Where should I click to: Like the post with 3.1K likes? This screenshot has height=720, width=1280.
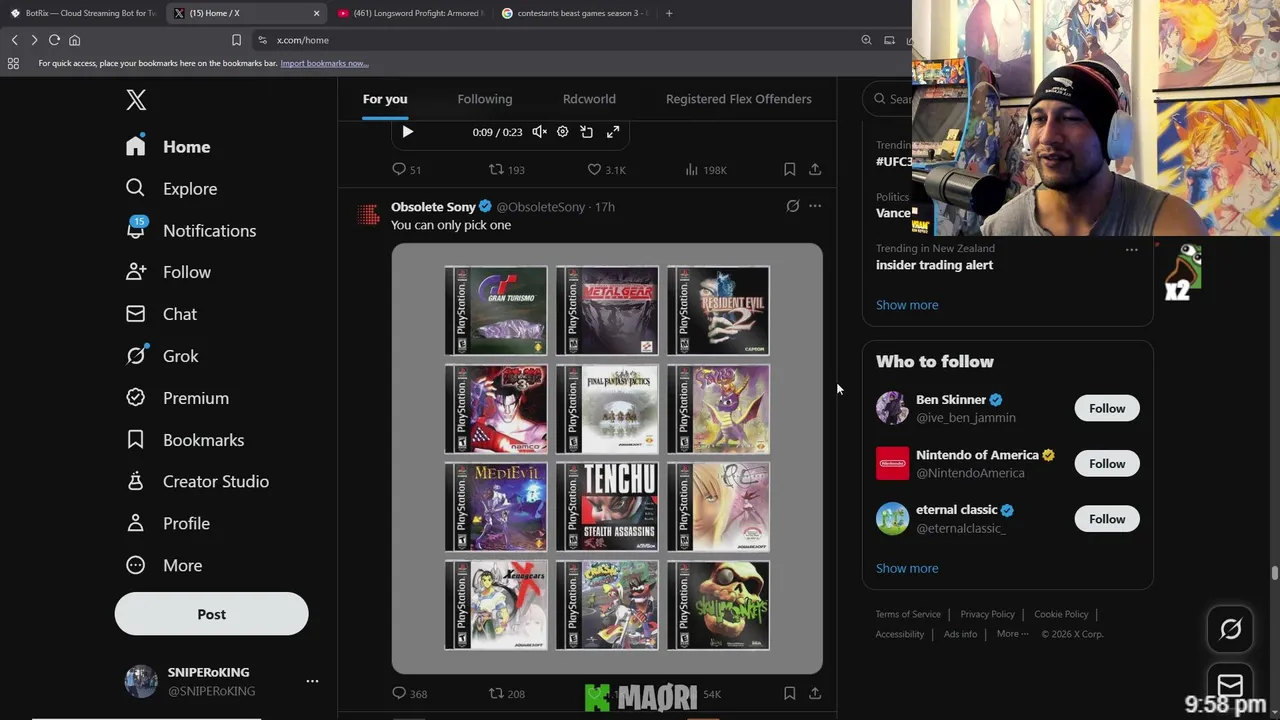606,170
